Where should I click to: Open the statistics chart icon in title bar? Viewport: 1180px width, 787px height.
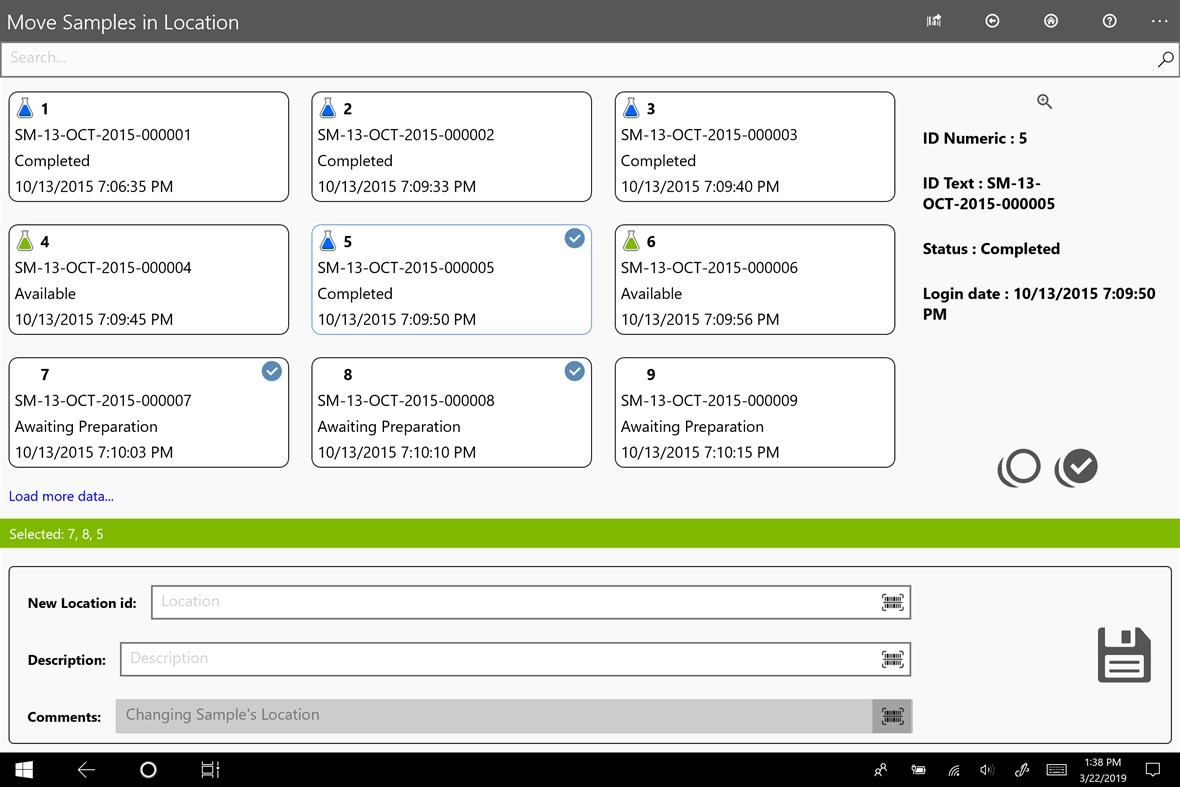(x=933, y=20)
